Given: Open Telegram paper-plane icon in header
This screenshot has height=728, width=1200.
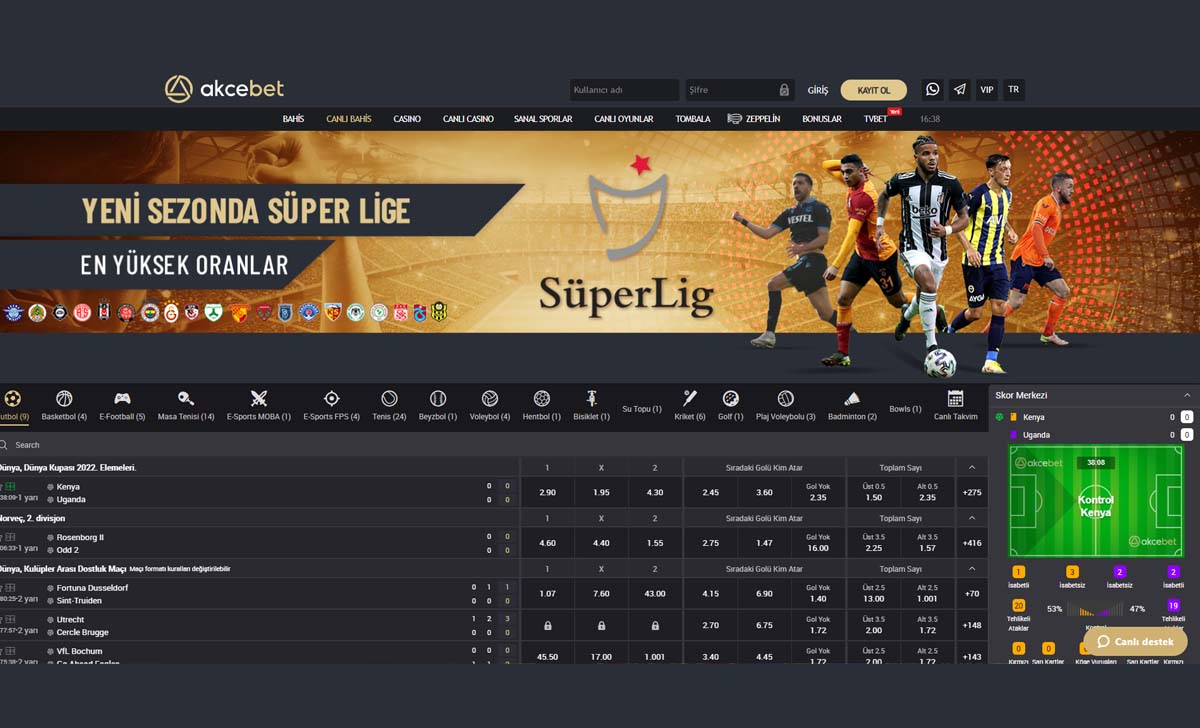Looking at the screenshot, I should [960, 89].
